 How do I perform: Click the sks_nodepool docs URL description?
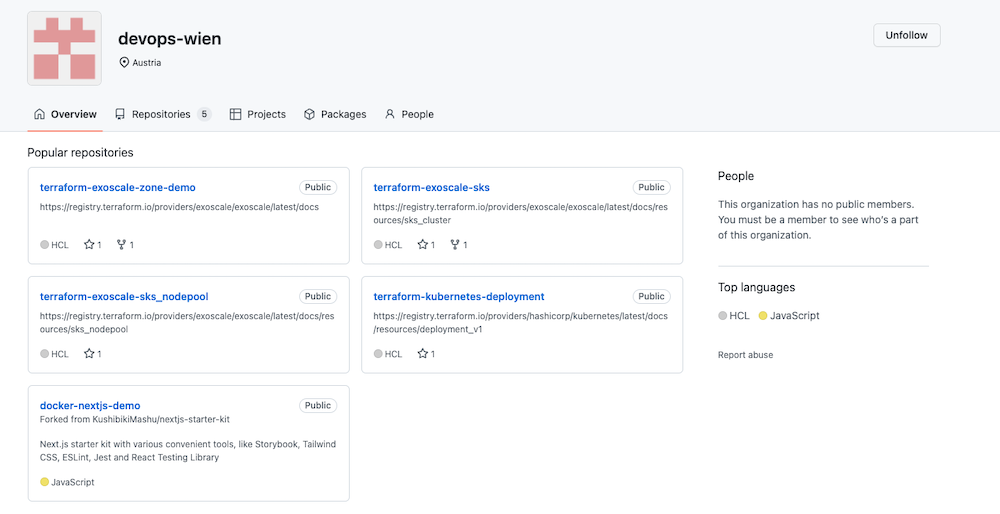pyautogui.click(x=187, y=323)
